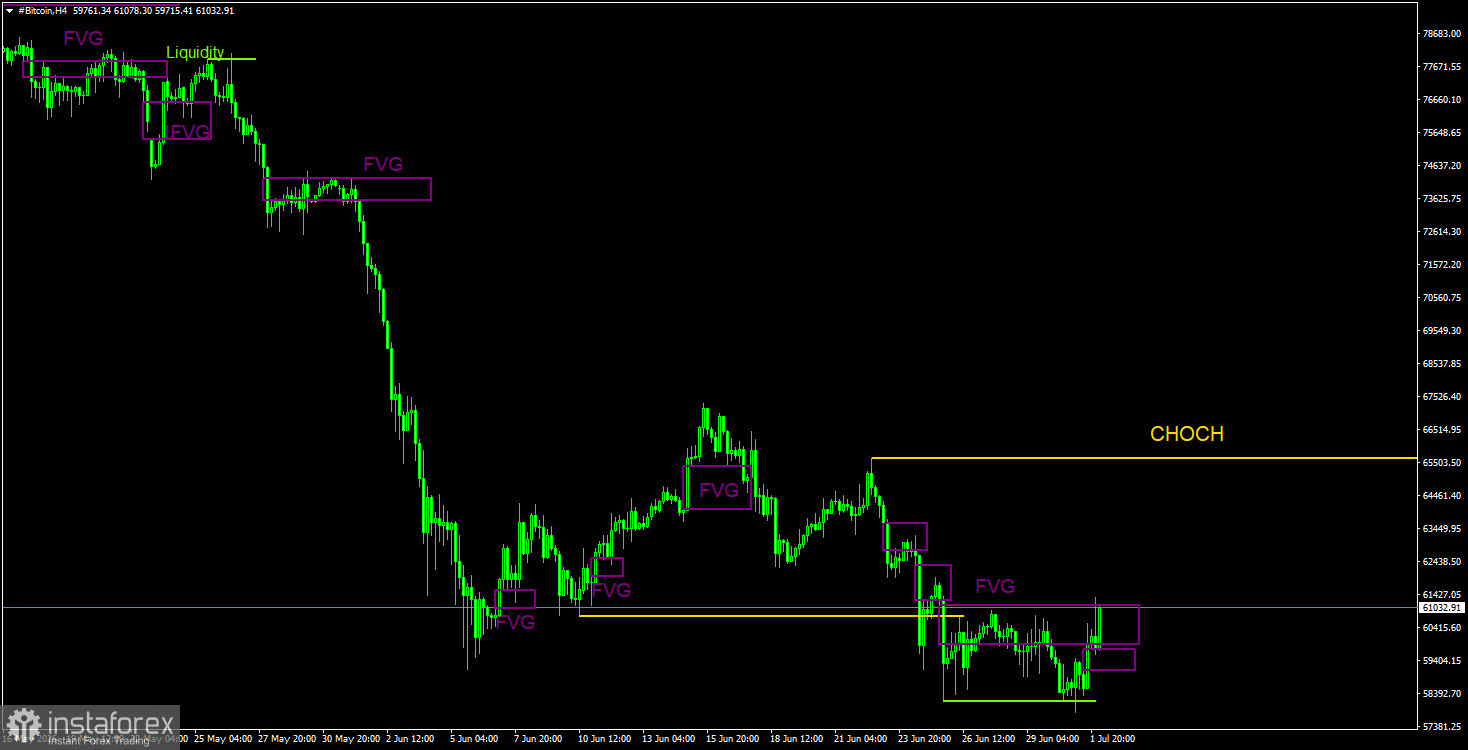Select the short Liquidity line beside its label
The image size is (1468, 750).
pyautogui.click(x=232, y=59)
